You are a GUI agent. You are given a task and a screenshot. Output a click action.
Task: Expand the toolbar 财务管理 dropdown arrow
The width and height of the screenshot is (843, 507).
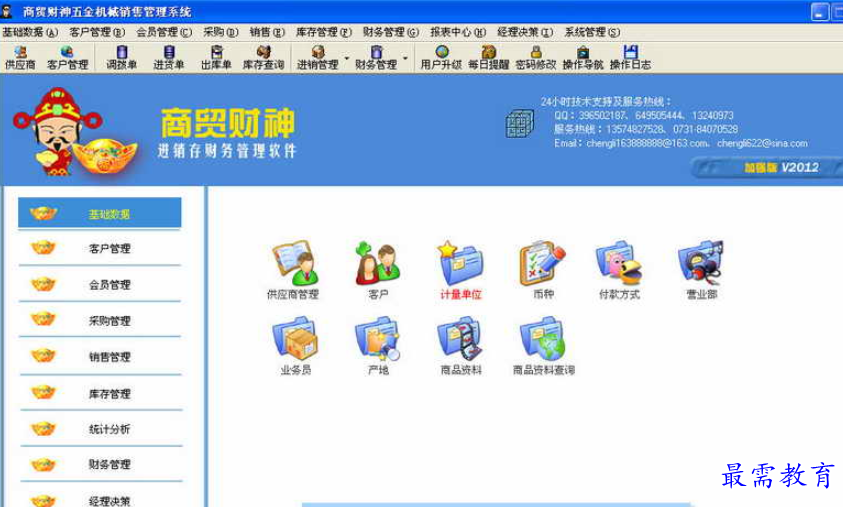(x=405, y=58)
